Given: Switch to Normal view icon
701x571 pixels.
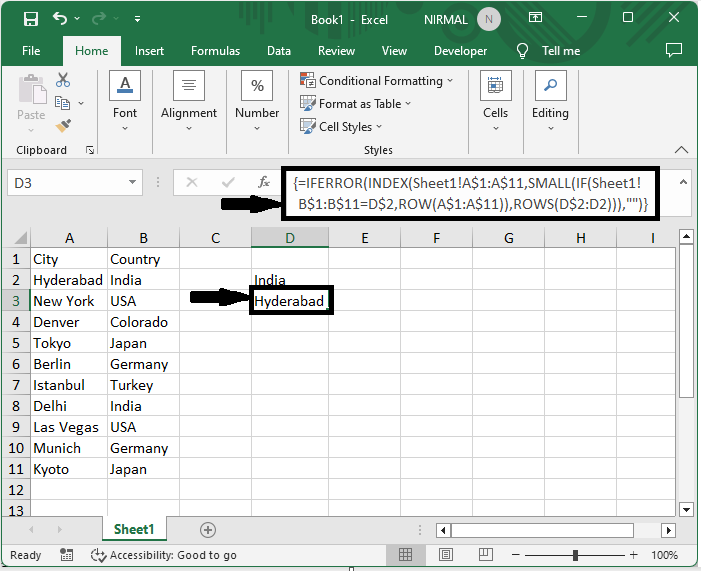Looking at the screenshot, I should 405,555.
